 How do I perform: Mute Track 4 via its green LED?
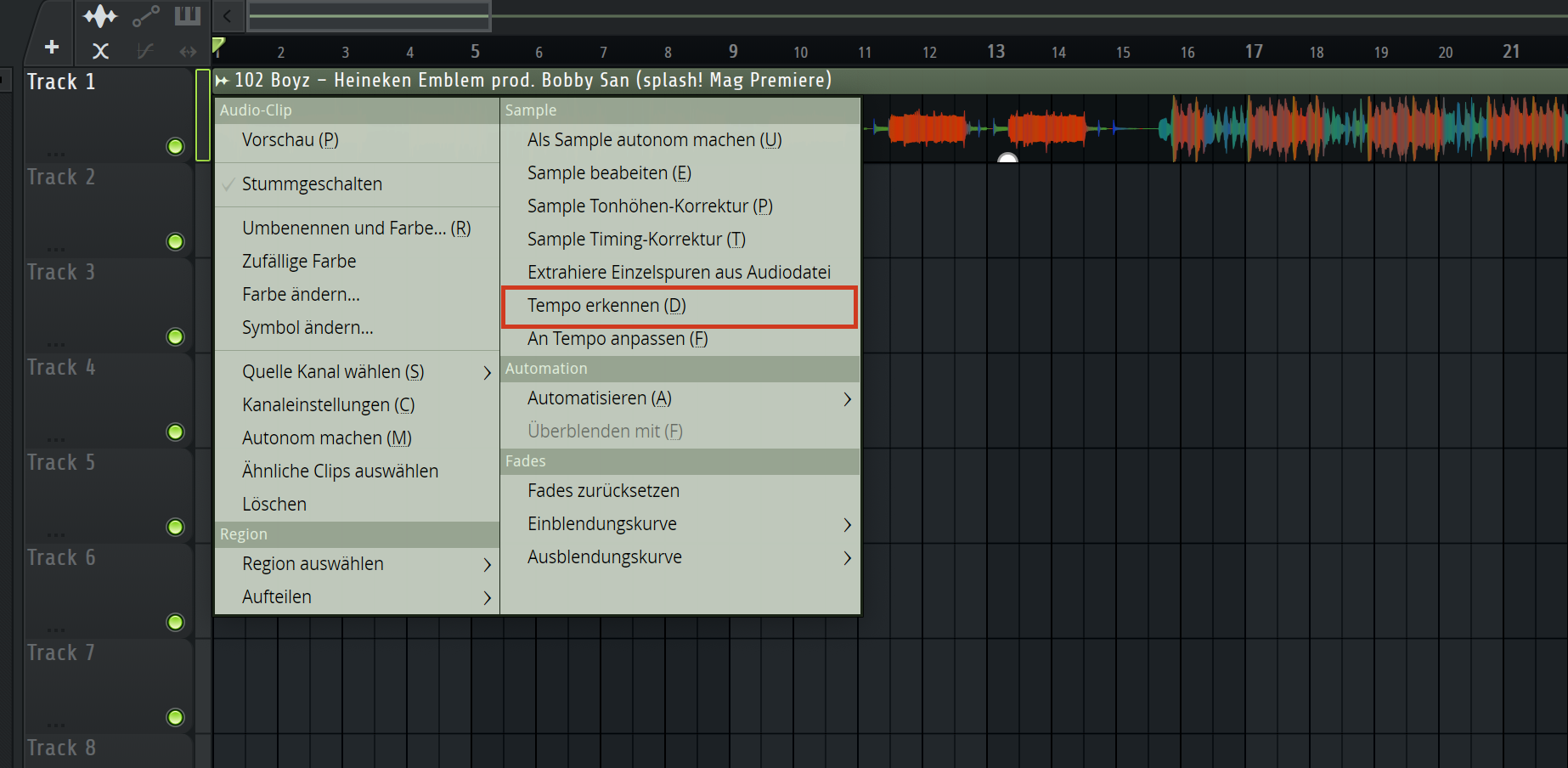point(175,432)
